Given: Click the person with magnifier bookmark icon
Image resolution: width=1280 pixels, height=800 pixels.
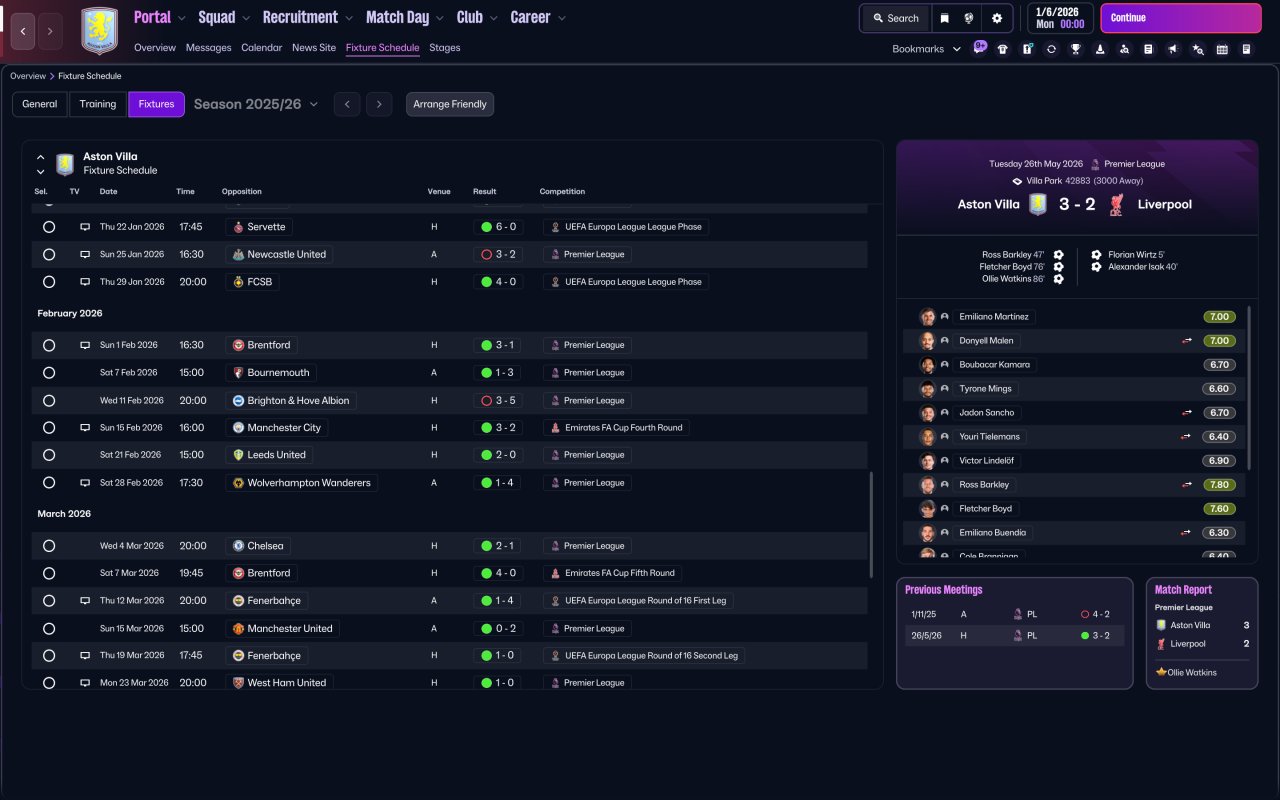Looking at the screenshot, I should [x=1124, y=49].
